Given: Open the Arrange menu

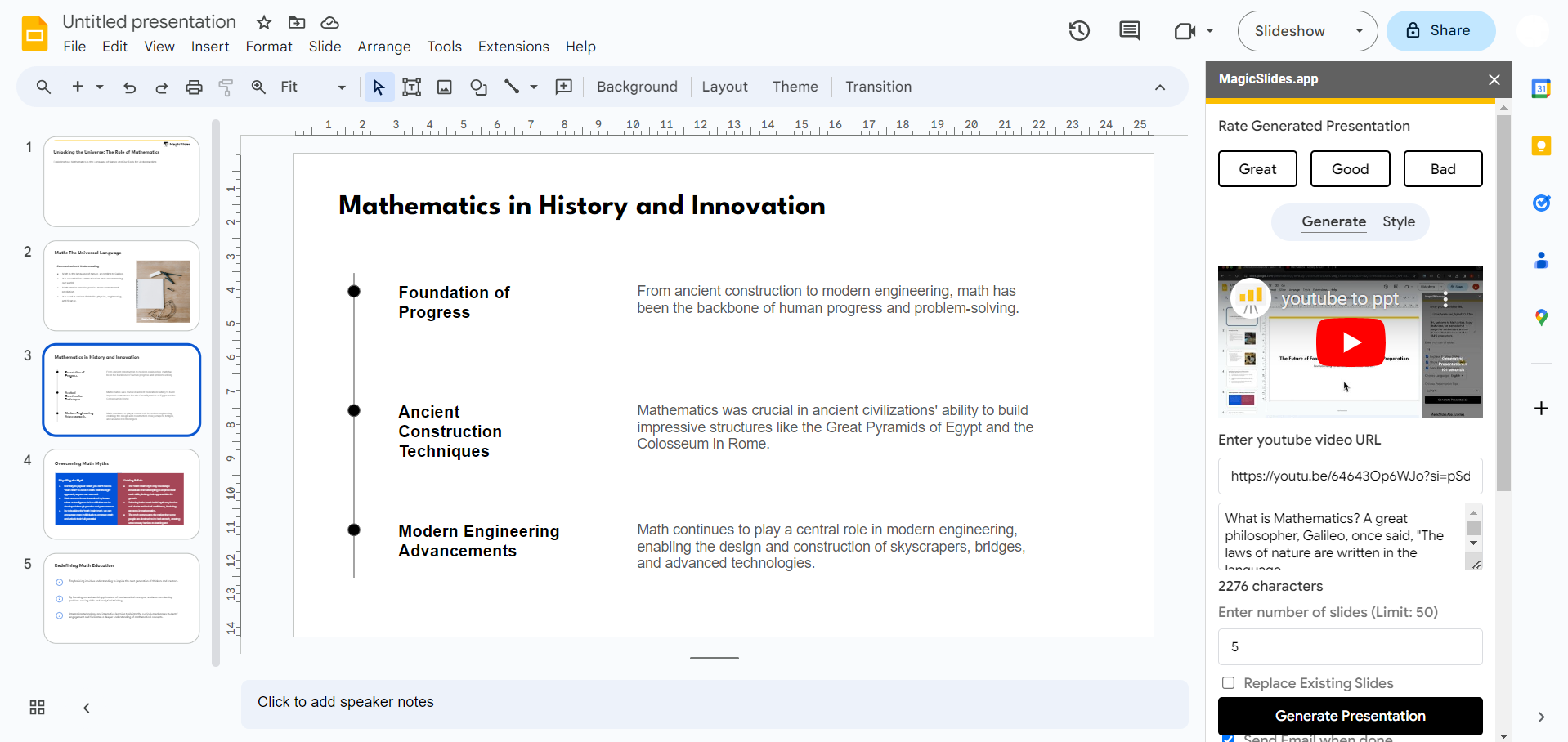Looking at the screenshot, I should click(x=383, y=47).
